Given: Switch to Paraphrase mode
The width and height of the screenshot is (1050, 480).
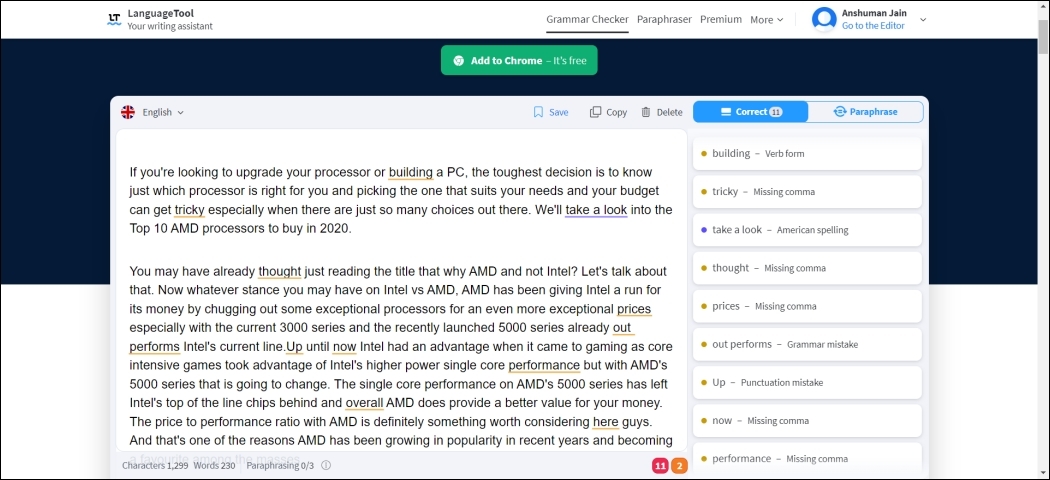Looking at the screenshot, I should click(x=865, y=112).
